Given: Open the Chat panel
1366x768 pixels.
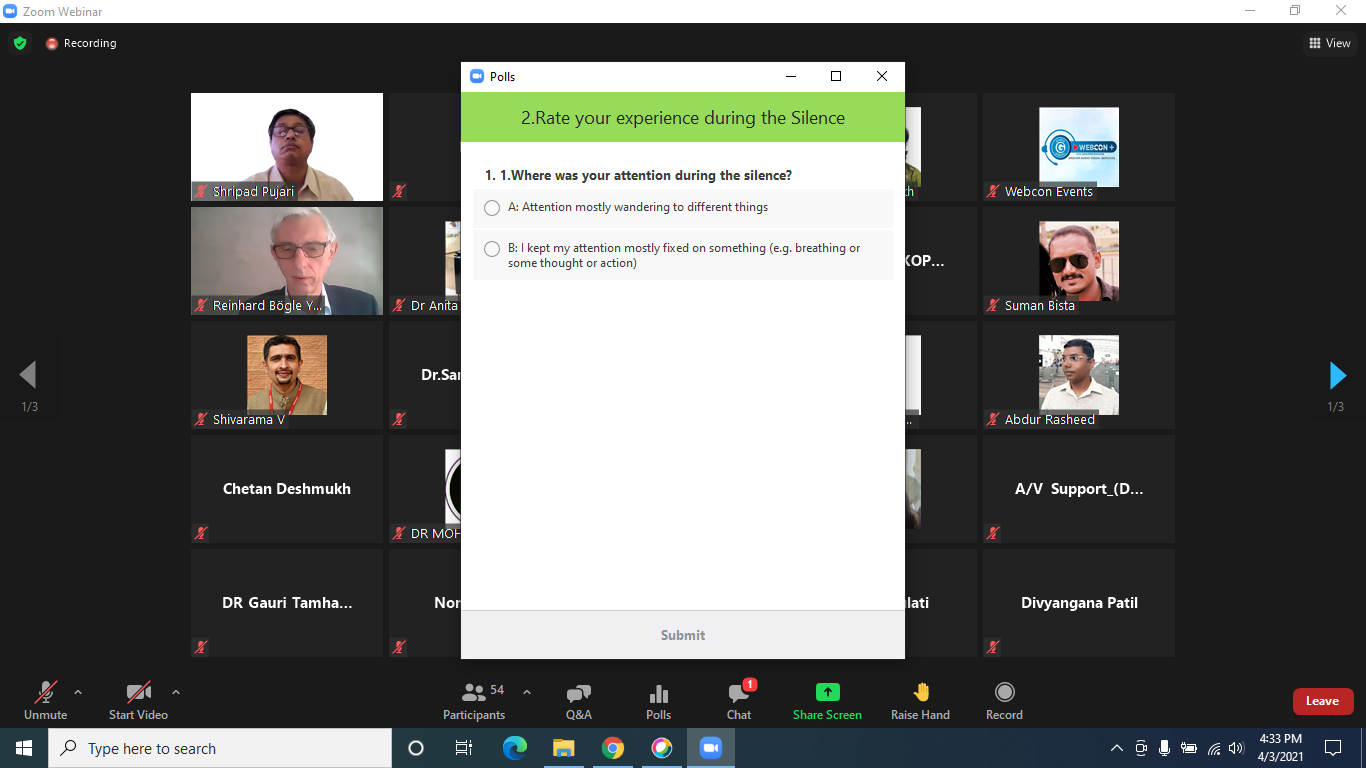Looking at the screenshot, I should coord(739,701).
